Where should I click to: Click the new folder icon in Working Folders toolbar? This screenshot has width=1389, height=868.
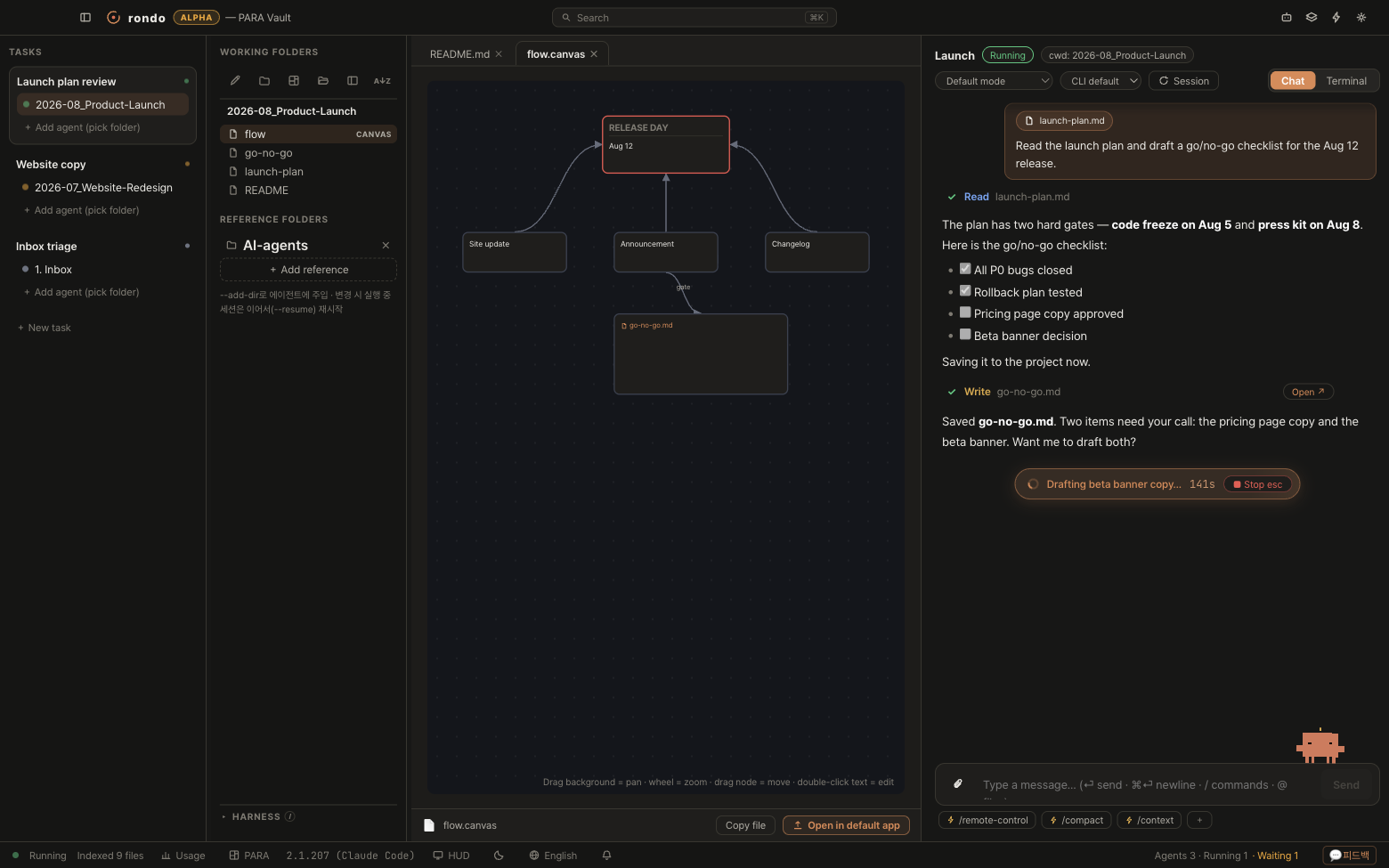click(x=264, y=80)
